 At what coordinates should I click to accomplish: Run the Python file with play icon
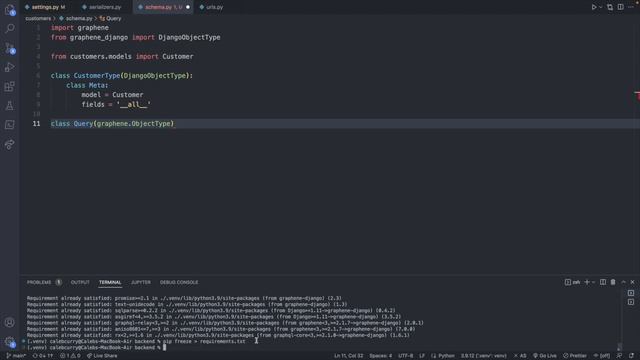[594, 7]
